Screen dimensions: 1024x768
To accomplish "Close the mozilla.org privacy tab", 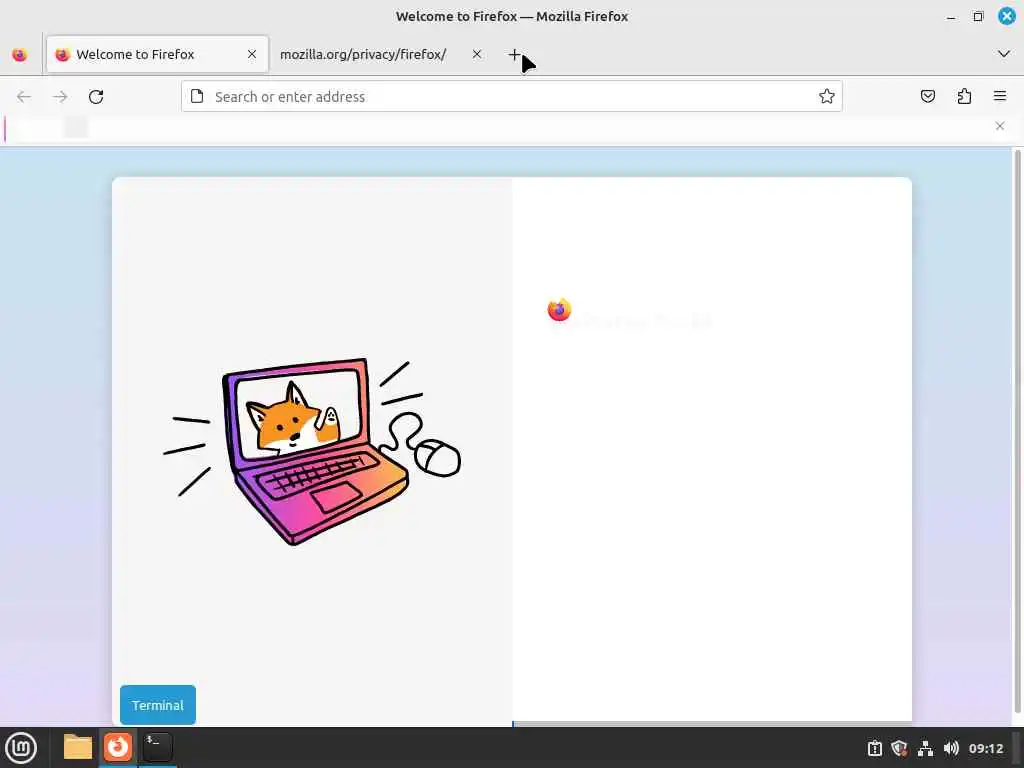I will 477,54.
